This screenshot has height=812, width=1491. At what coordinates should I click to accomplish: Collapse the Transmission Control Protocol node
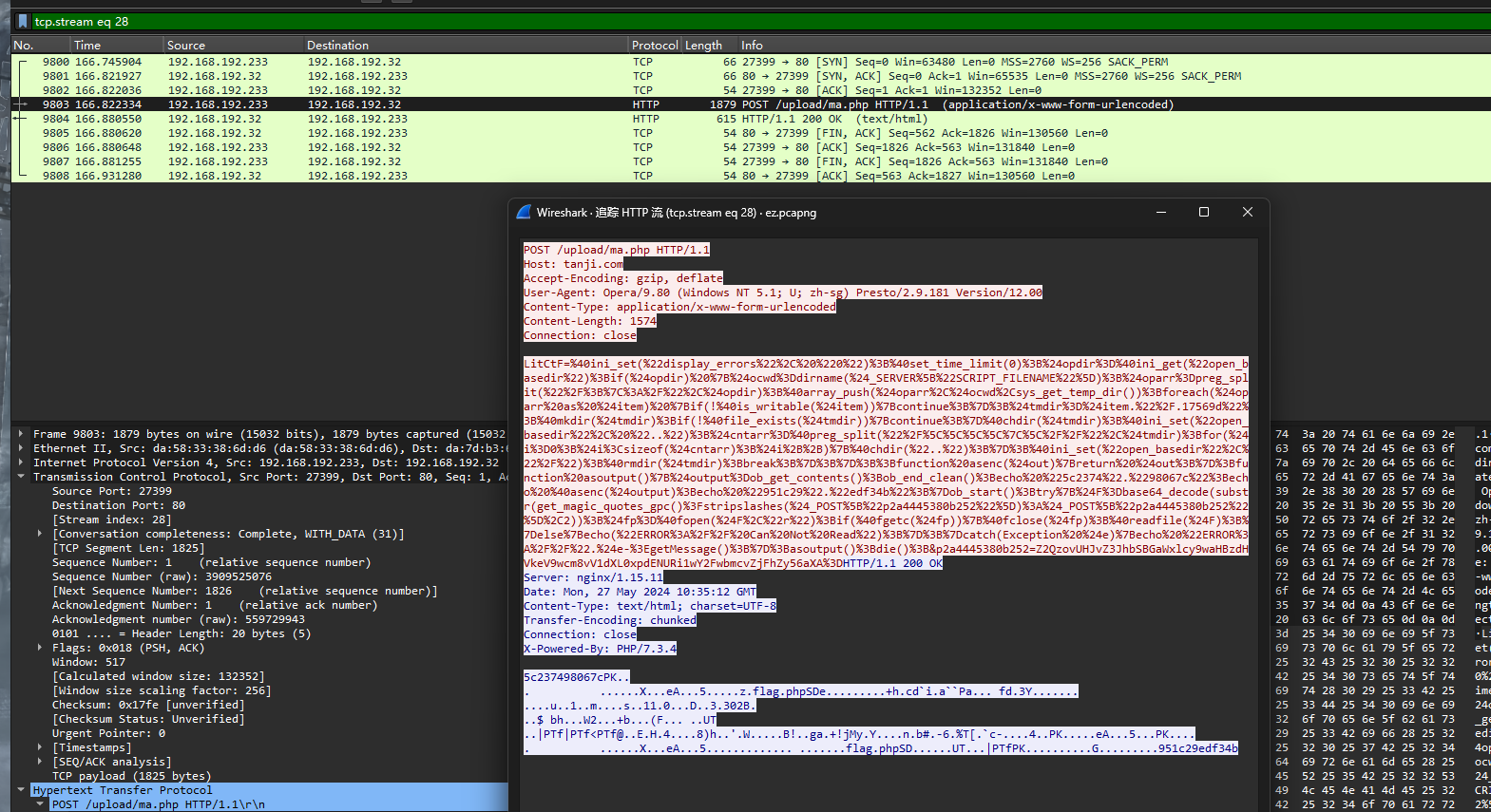21,477
